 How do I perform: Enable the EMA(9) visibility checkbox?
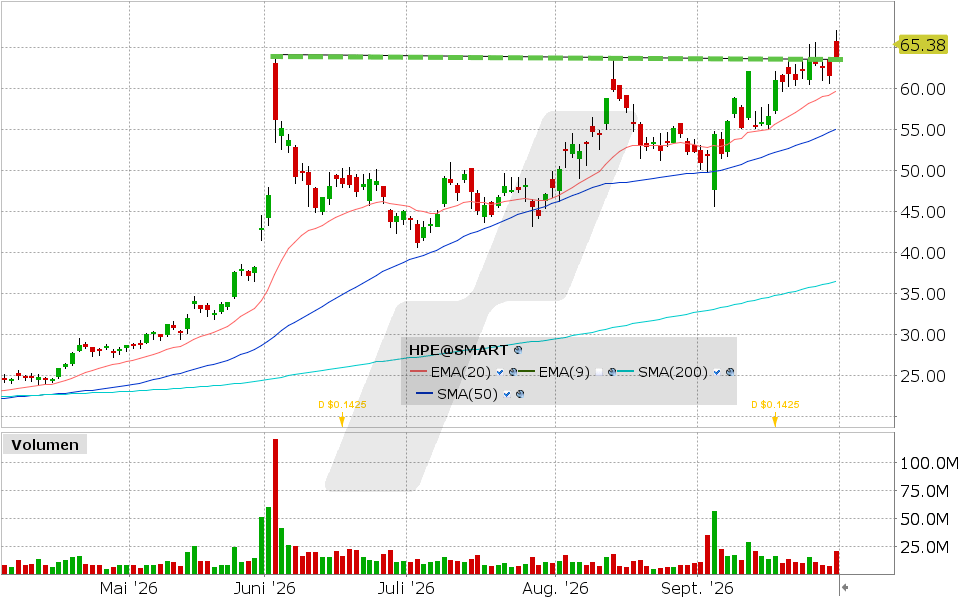click(x=599, y=372)
